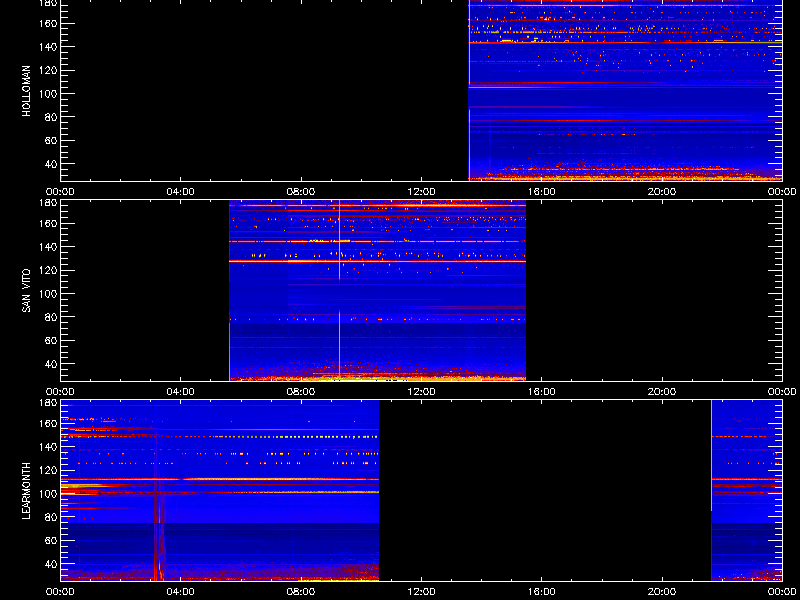
Task: Click 16:00 time label under Holloman plot
Action: point(542,192)
